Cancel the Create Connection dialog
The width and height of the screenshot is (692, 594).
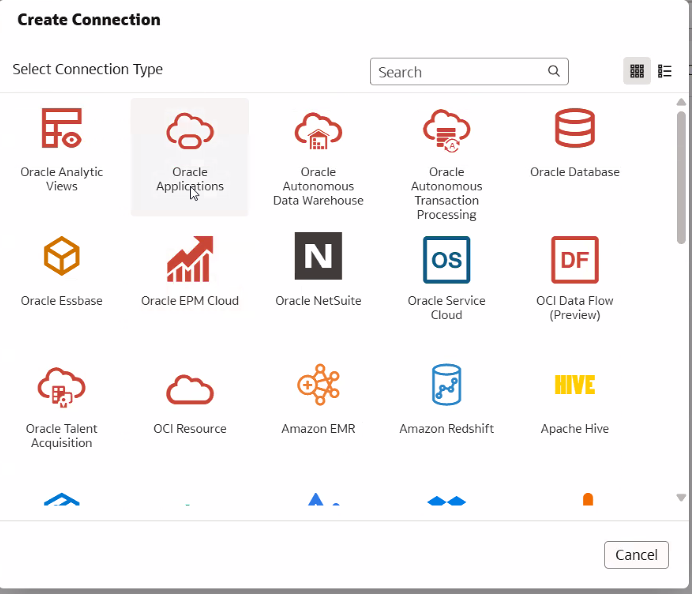pos(636,555)
